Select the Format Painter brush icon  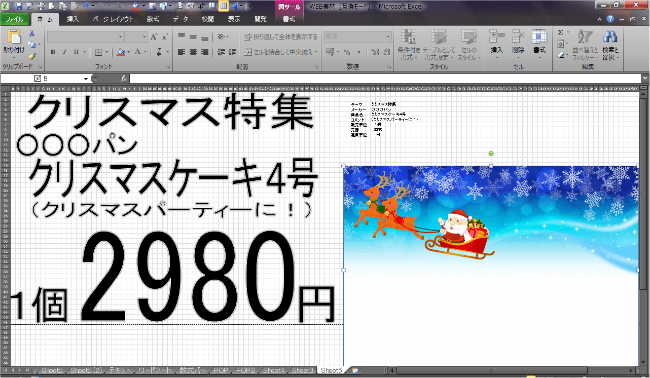click(32, 57)
